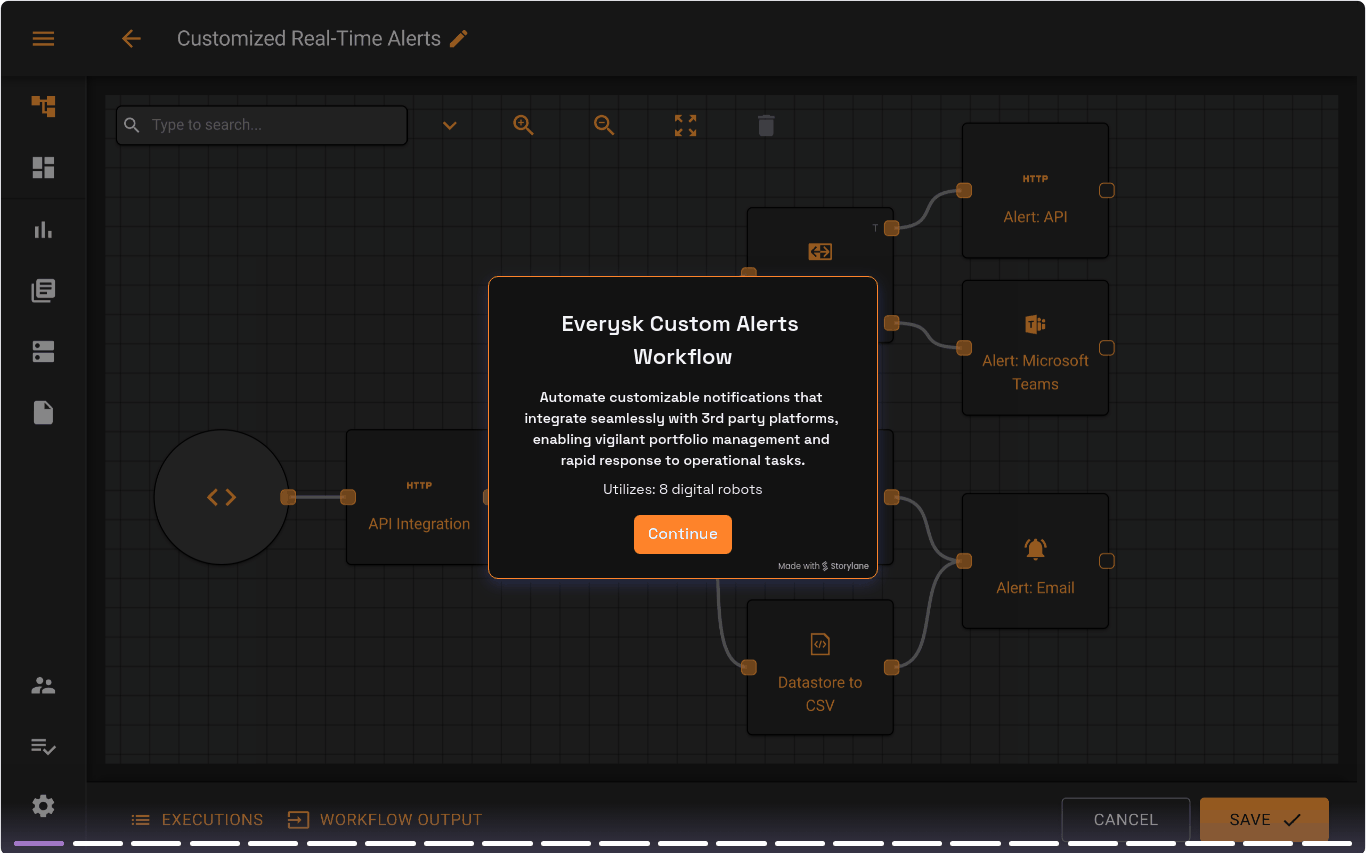Click the team members sidebar icon
1366x853 pixels.
coord(43,685)
